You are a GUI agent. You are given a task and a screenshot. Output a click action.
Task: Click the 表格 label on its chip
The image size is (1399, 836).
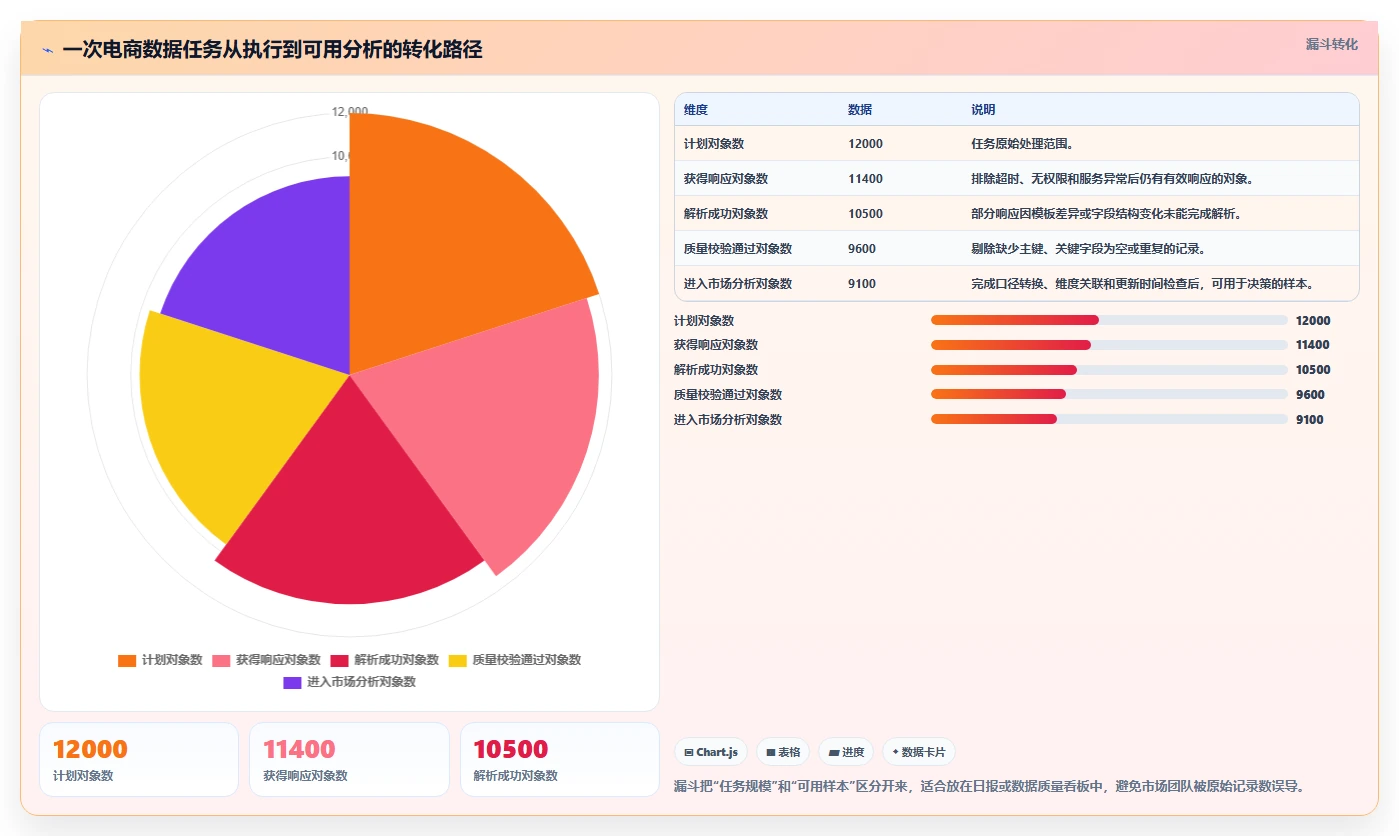(789, 752)
